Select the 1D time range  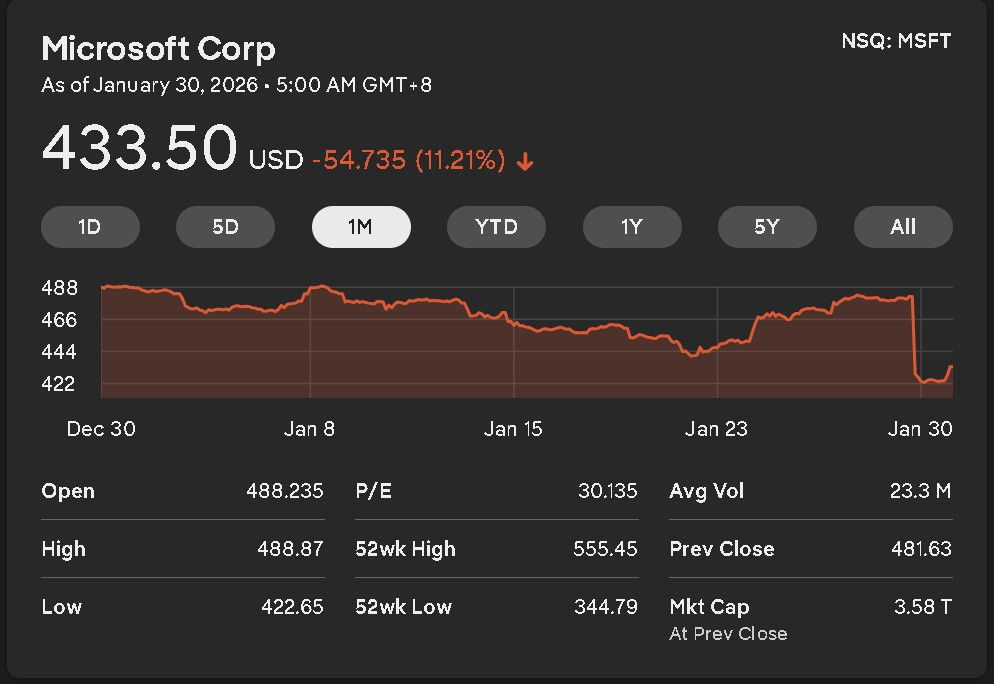[x=90, y=227]
